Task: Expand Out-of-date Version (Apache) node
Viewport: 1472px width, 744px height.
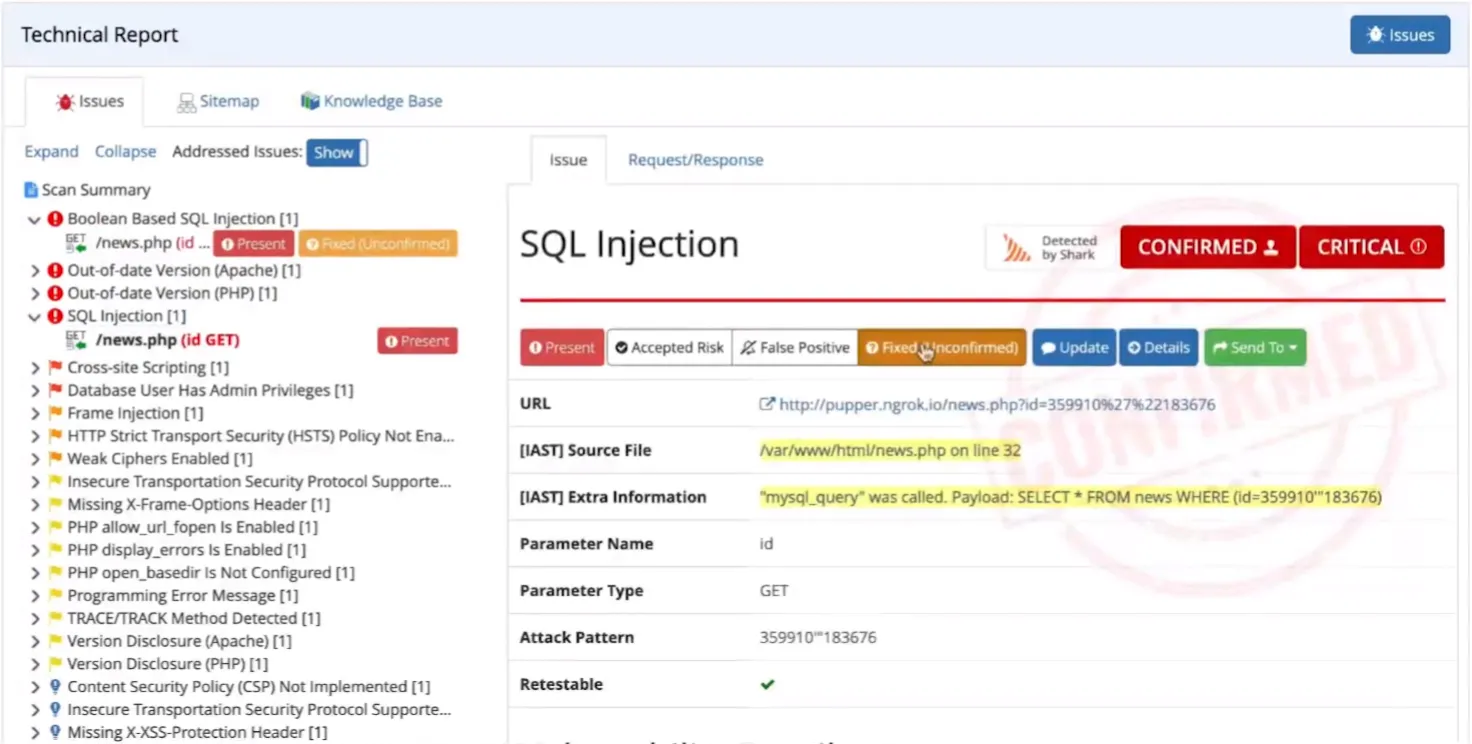Action: pyautogui.click(x=35, y=271)
